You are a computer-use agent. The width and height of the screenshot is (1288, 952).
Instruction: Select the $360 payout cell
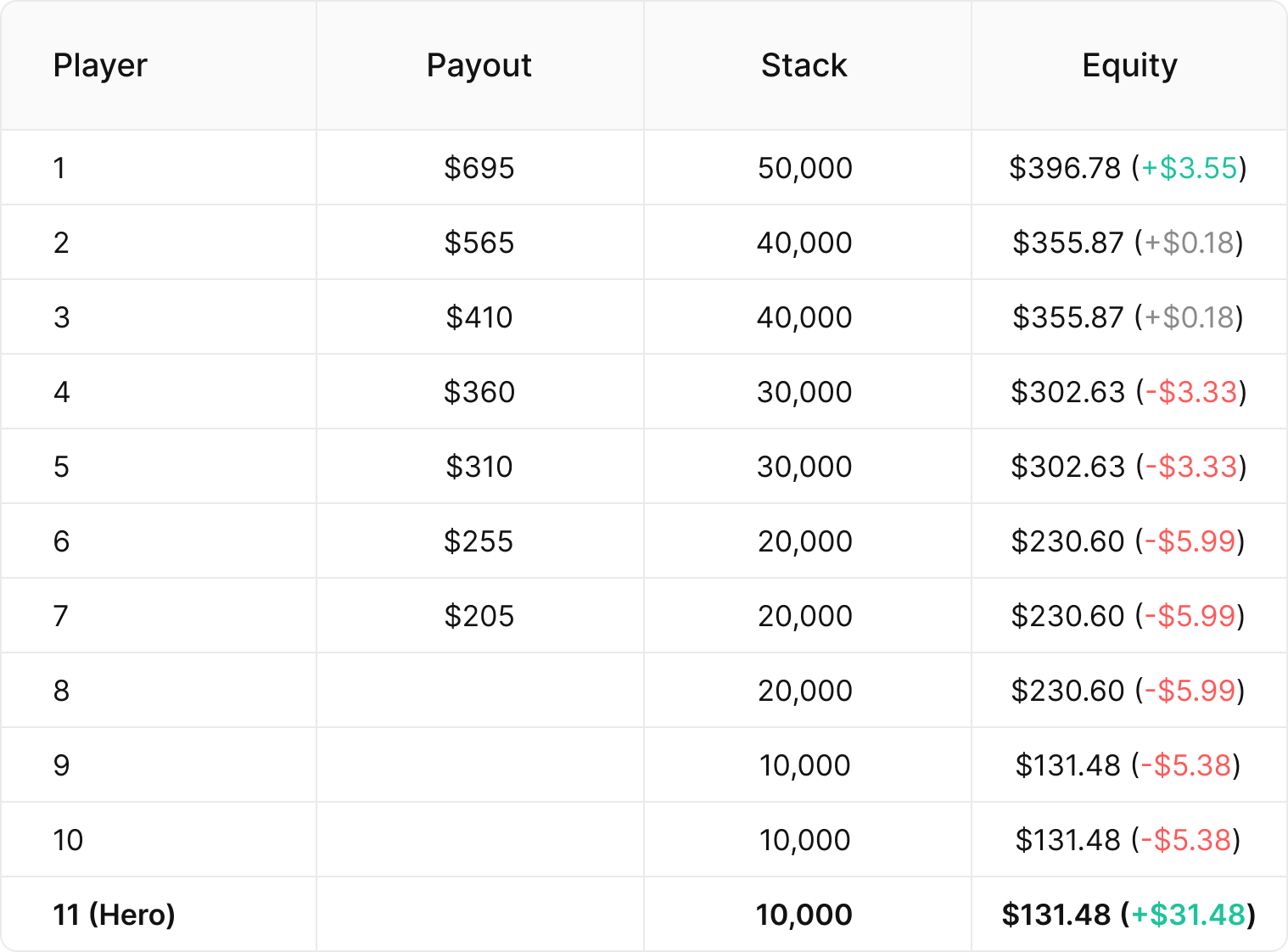(x=479, y=392)
